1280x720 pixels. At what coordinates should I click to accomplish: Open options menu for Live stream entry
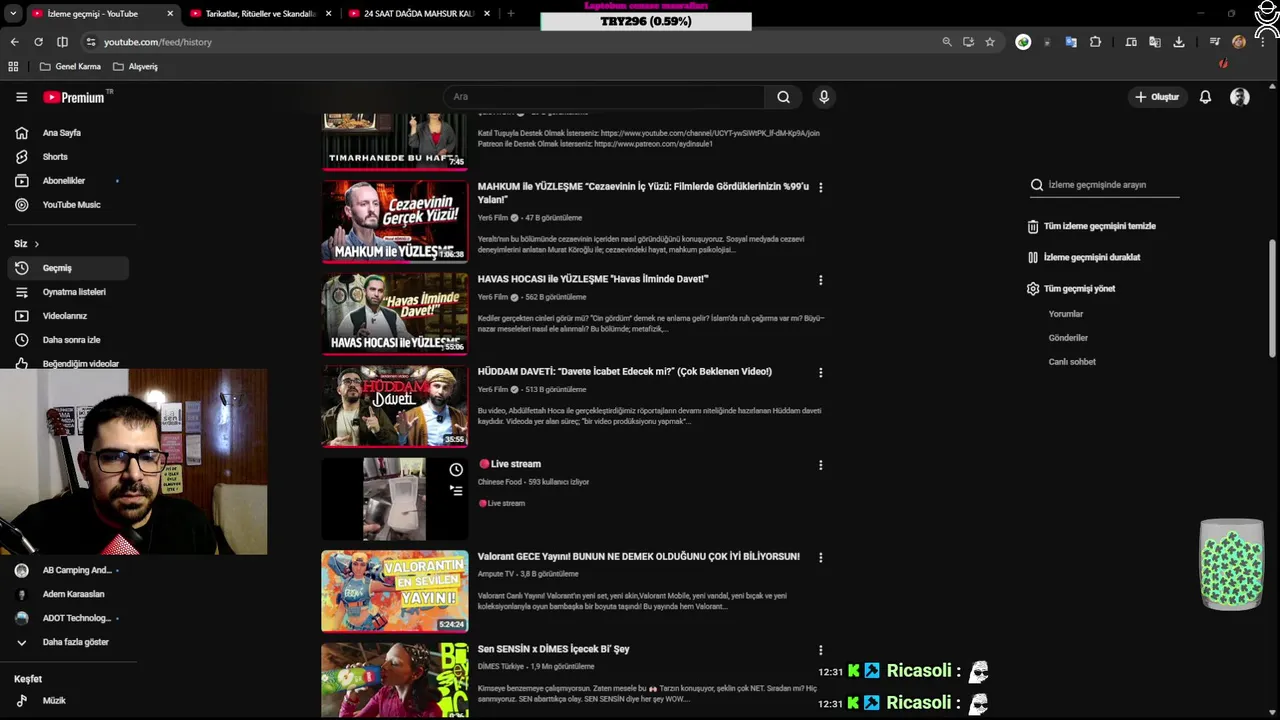[821, 465]
